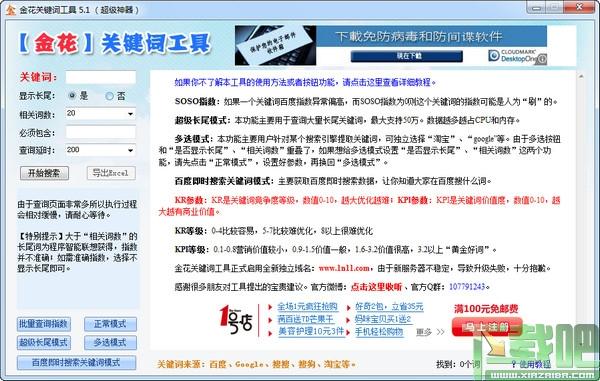Screen dimensions: 600x381
Task: Open the www.1n11.com link
Action: click(x=344, y=268)
